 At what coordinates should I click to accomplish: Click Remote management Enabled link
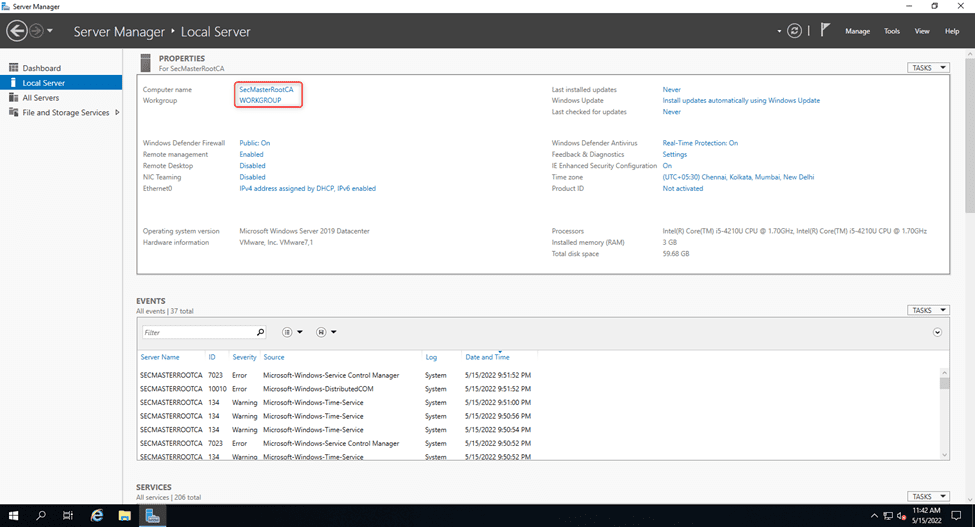coord(251,154)
